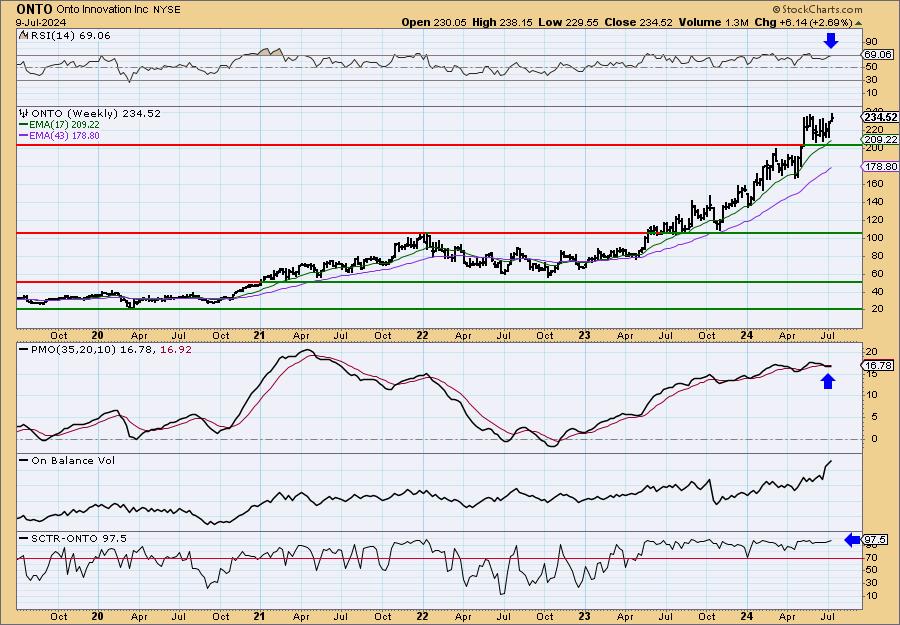This screenshot has width=900, height=625.
Task: Open the ©StockCharts.com attribution text
Action: 817,9
